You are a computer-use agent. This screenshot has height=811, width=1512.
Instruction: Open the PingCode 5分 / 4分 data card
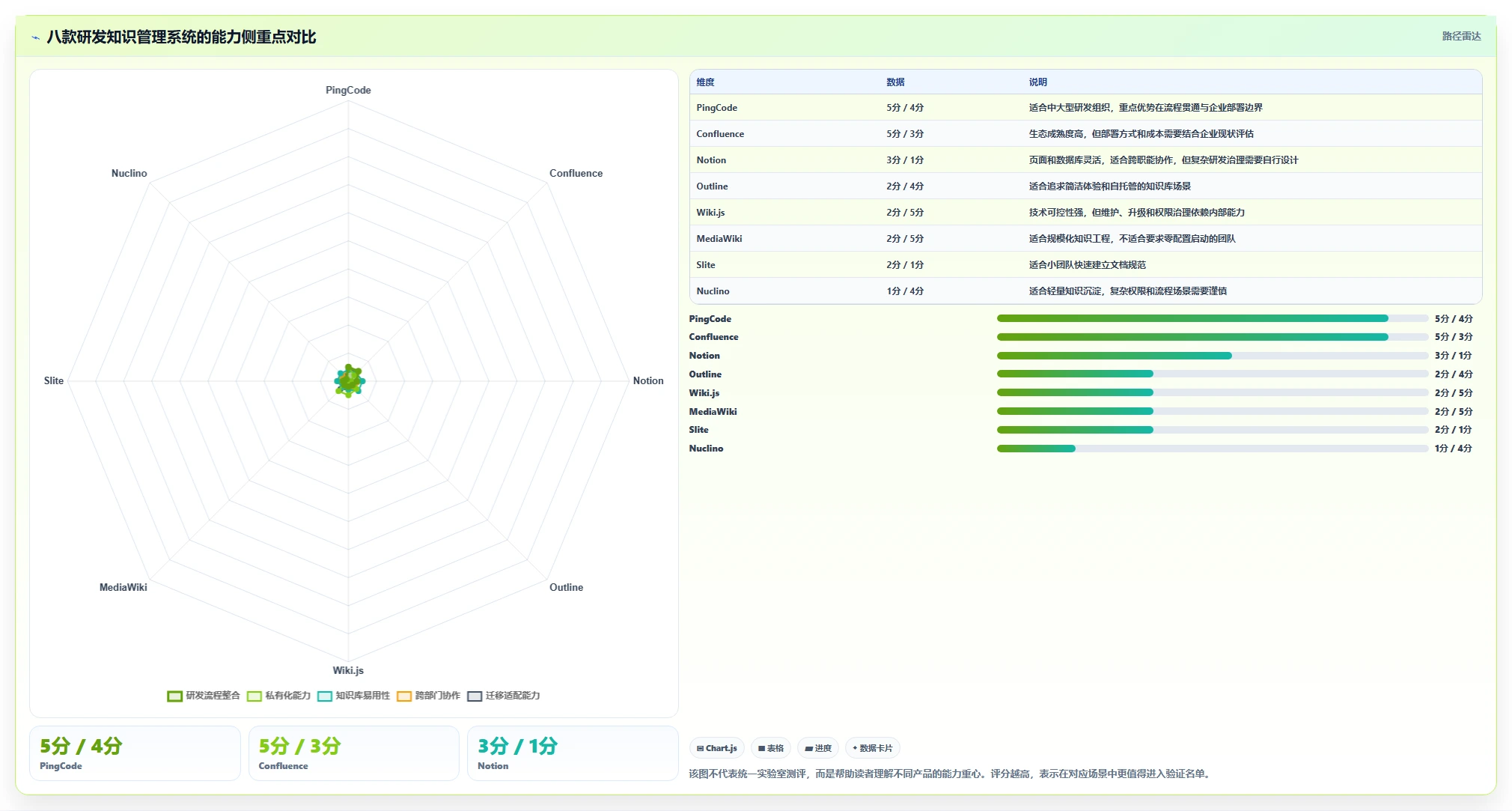135,753
